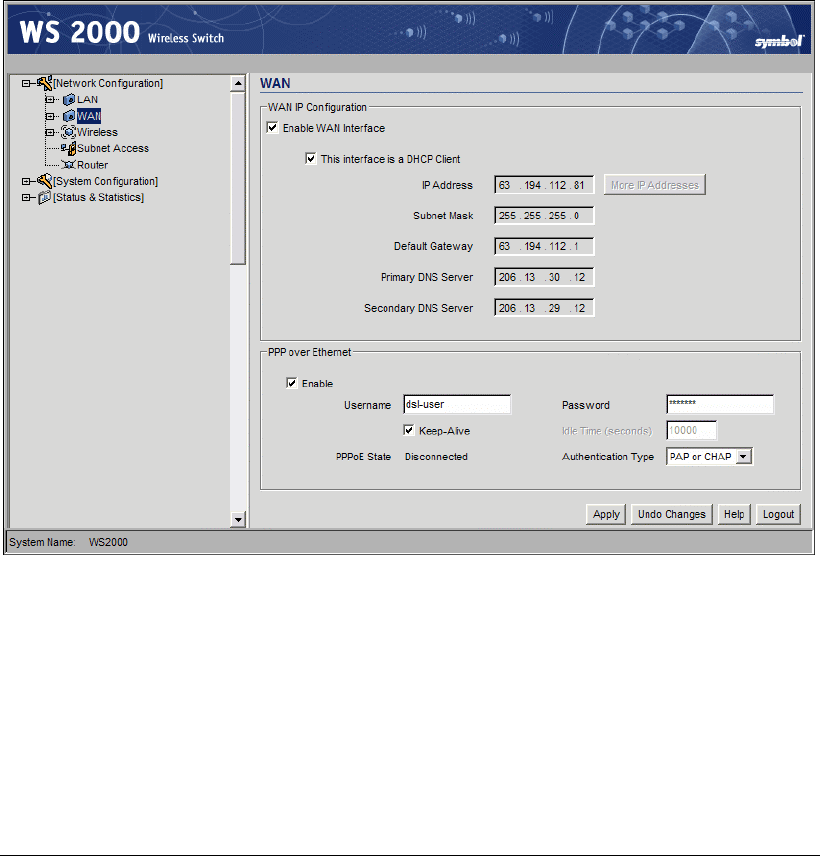Click the Logout button
The height and width of the screenshot is (856, 820).
click(778, 514)
